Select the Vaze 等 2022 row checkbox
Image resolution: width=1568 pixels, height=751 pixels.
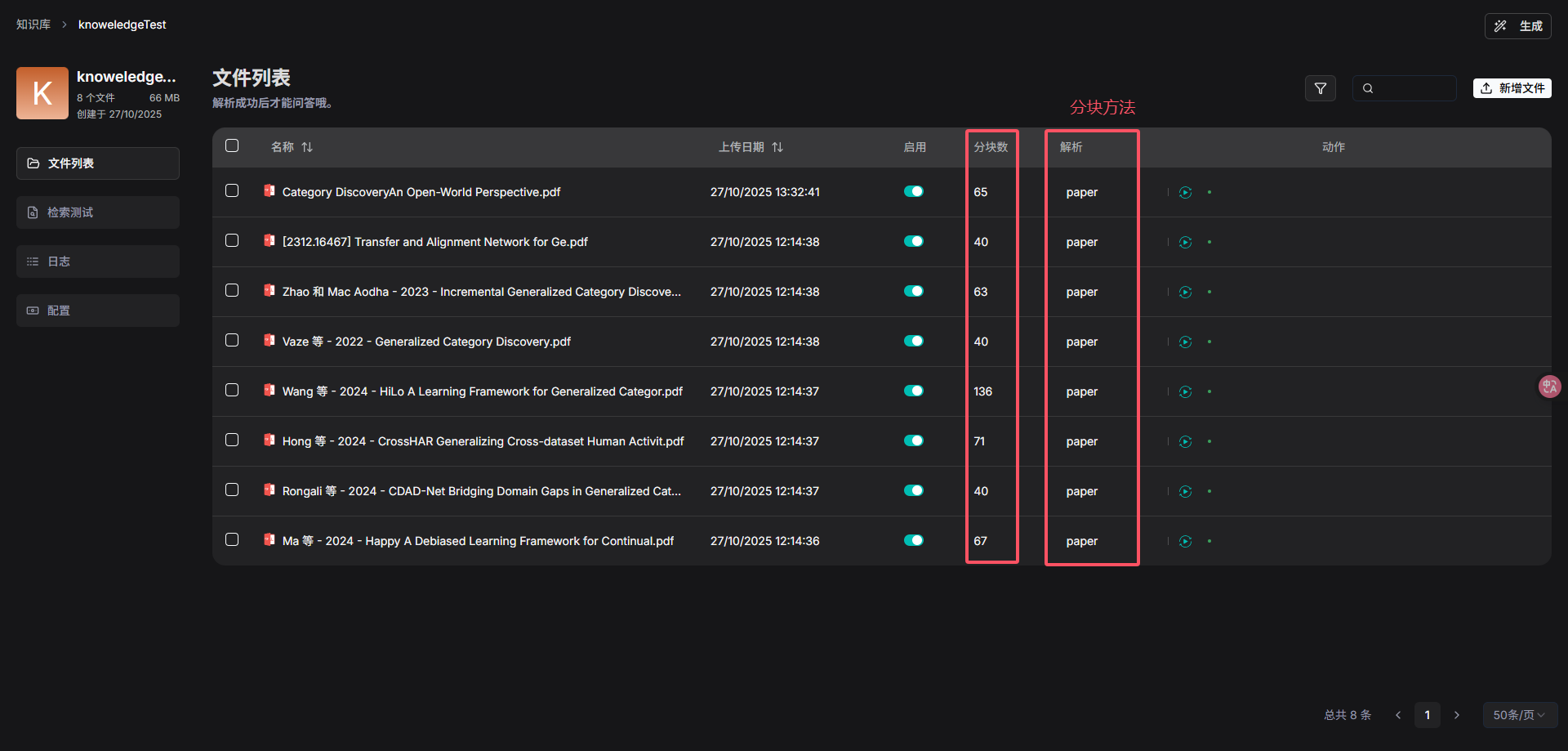[232, 340]
